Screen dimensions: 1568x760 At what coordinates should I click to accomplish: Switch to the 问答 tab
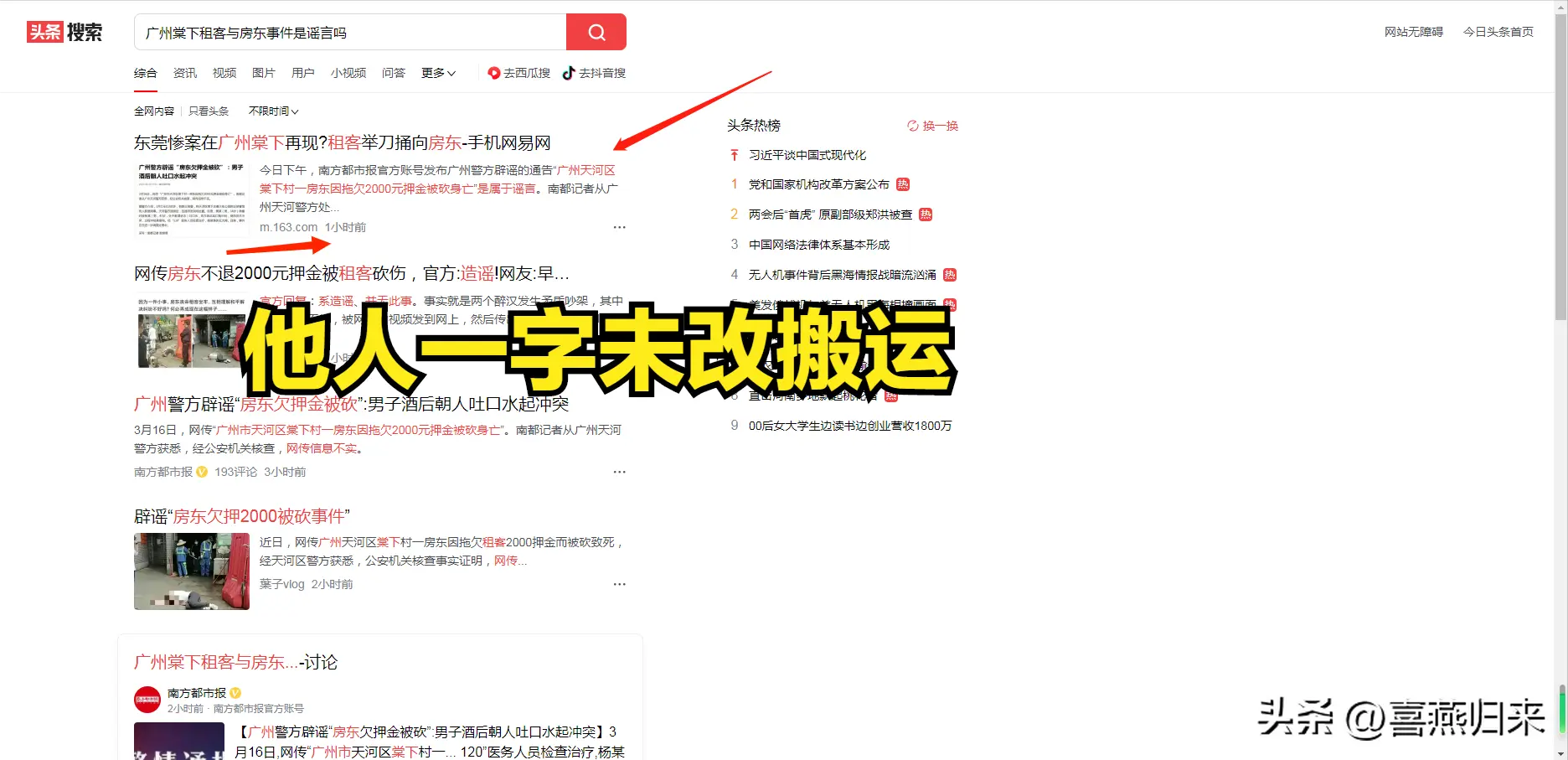click(394, 73)
